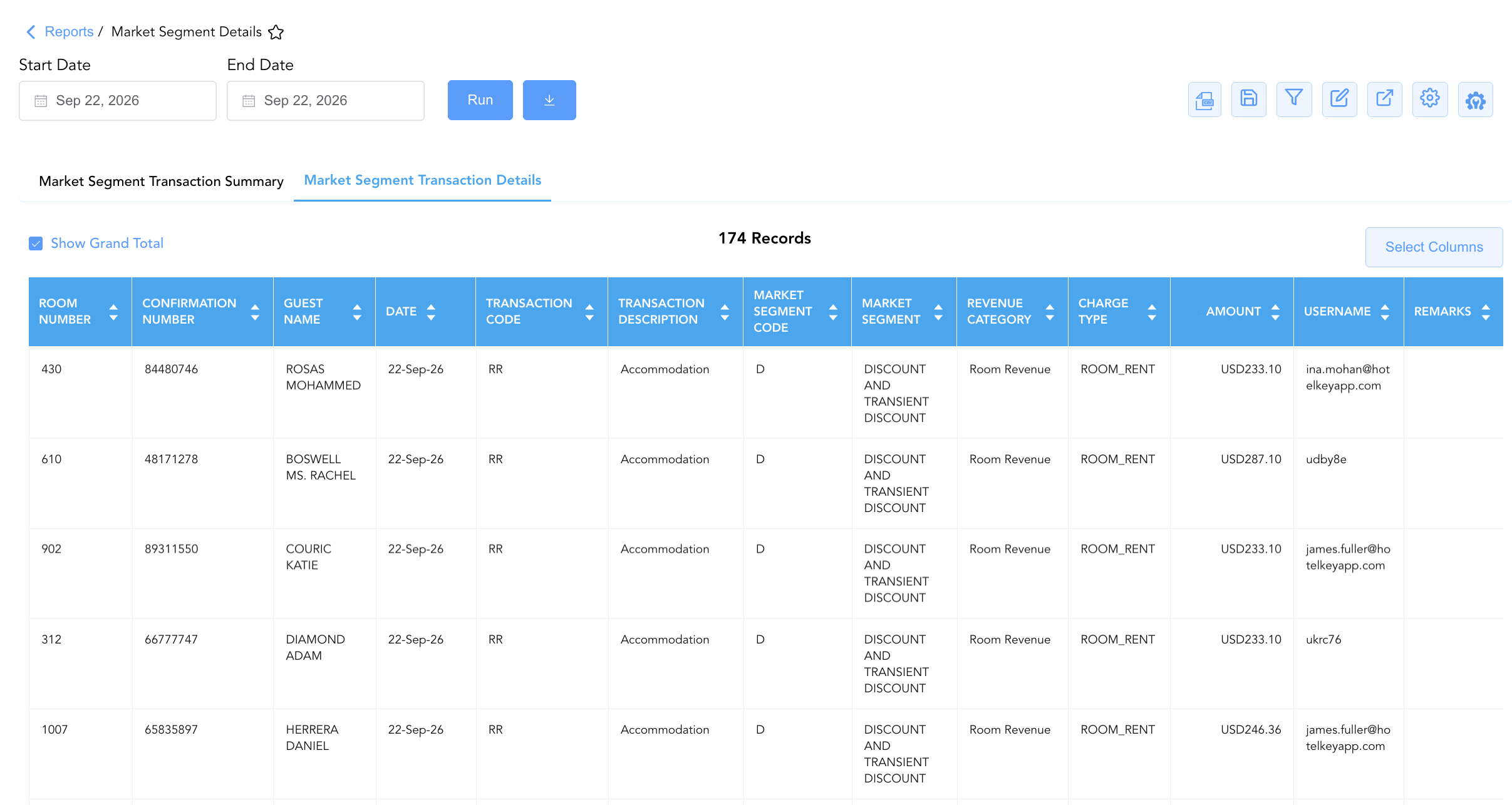Sort by Amount column arrows

coord(1275,312)
